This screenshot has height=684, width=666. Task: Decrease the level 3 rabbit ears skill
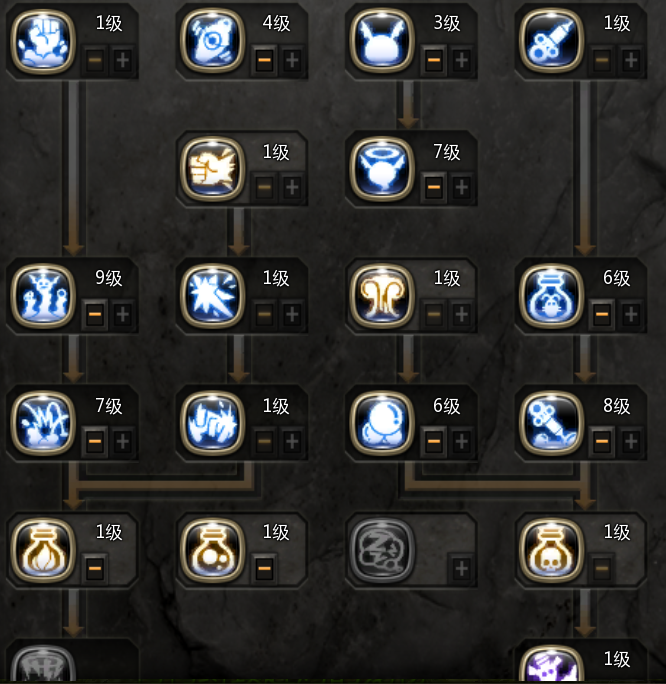(x=434, y=60)
